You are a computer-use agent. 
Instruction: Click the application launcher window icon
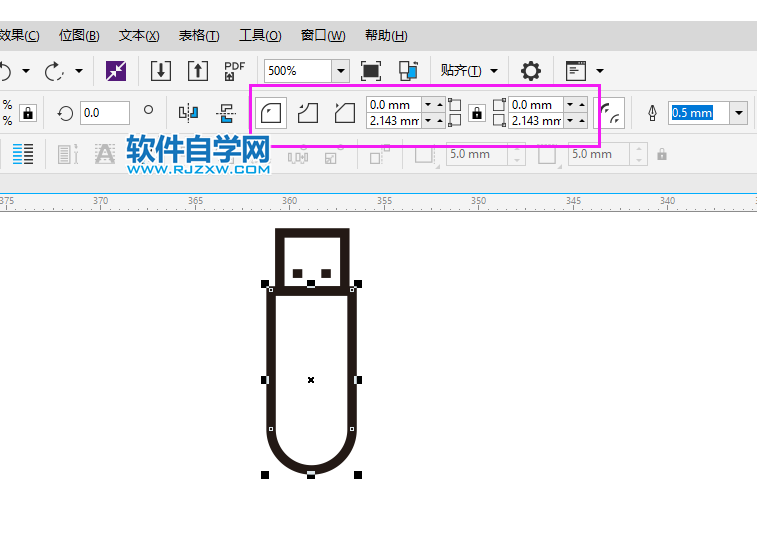coord(576,71)
